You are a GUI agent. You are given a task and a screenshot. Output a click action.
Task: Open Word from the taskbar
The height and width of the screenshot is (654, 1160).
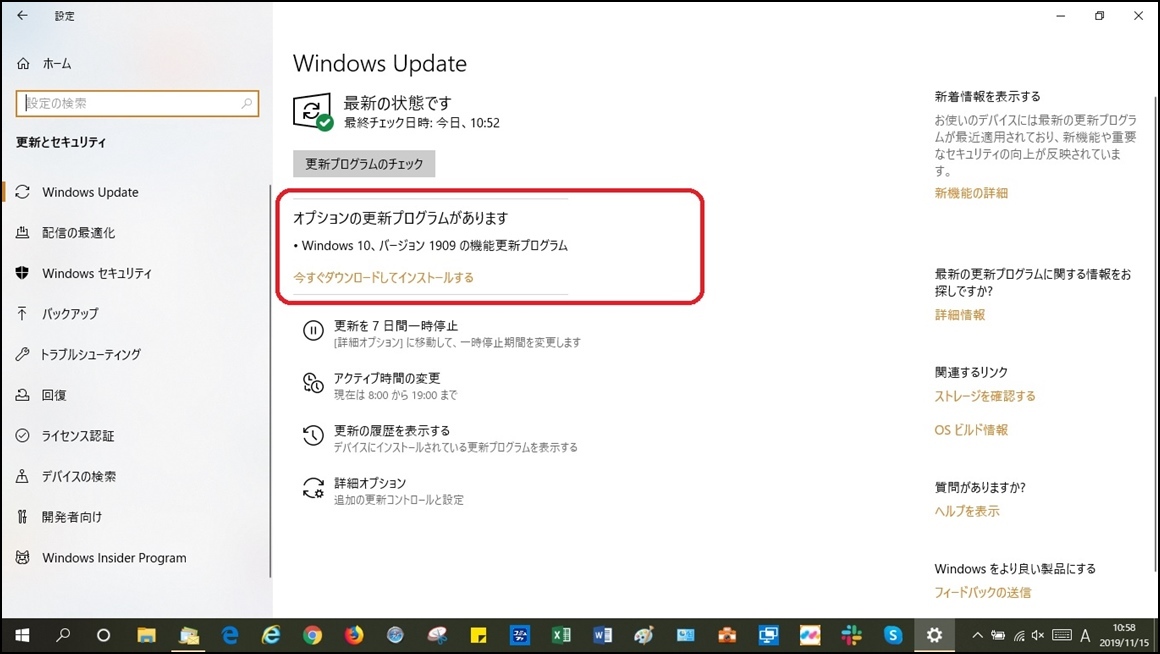click(x=602, y=636)
